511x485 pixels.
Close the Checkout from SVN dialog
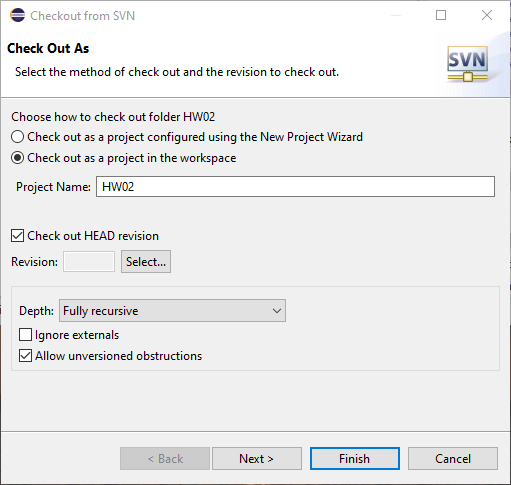point(487,15)
